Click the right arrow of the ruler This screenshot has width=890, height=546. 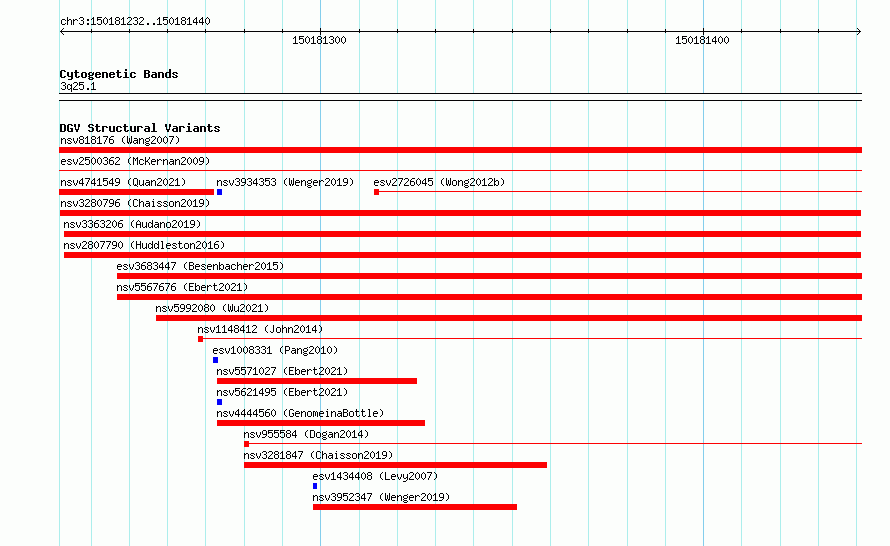[859, 32]
